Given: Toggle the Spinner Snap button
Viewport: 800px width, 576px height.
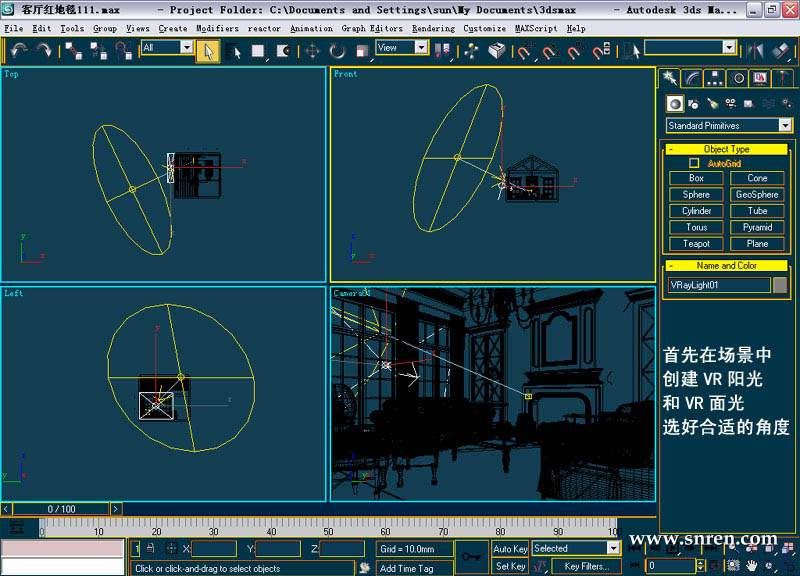Looking at the screenshot, I should pyautogui.click(x=600, y=51).
